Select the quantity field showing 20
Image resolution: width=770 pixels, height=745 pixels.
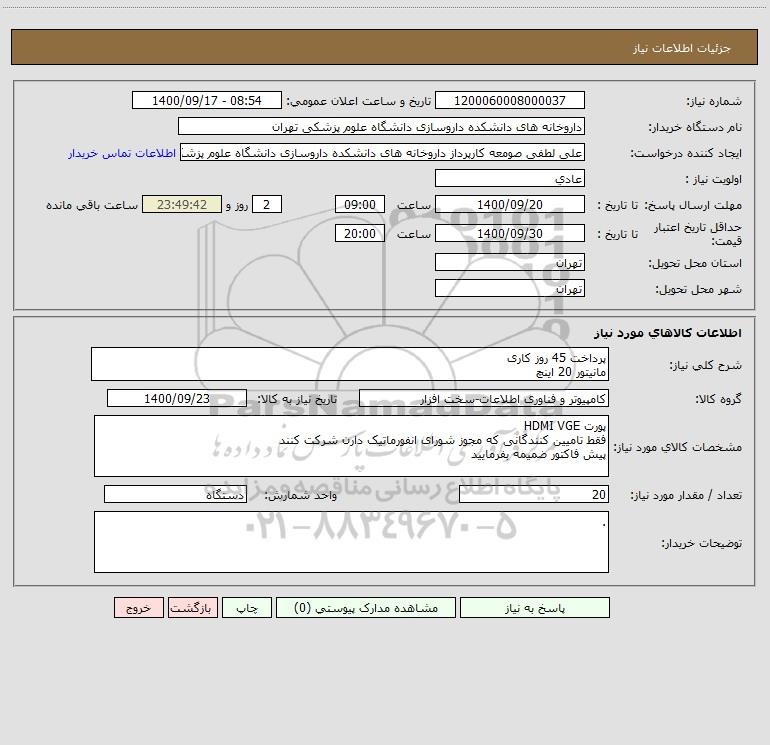point(534,494)
